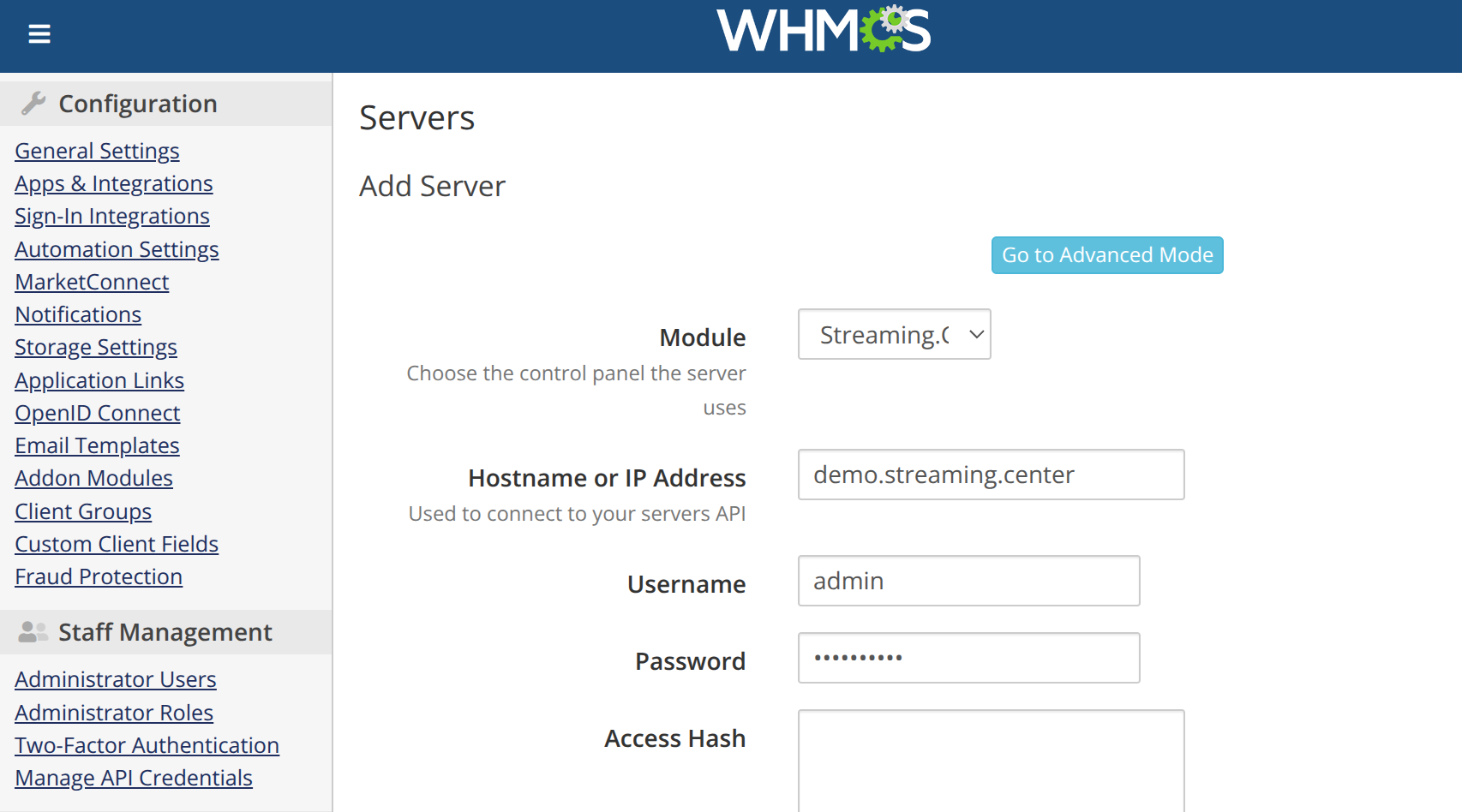Select Two-Factor Authentication link
The height and width of the screenshot is (812, 1462).
pyautogui.click(x=147, y=745)
